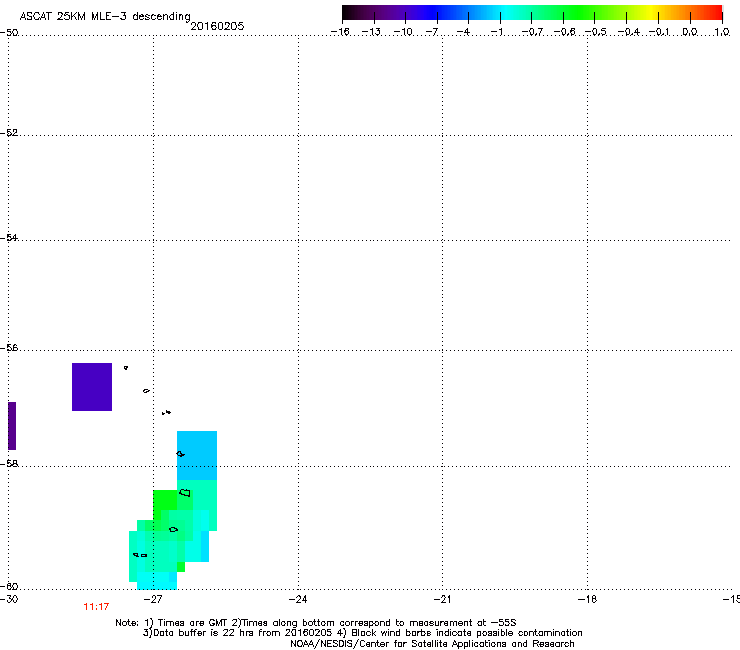
Task: Click the -10 tick label on the colorbar
Action: [403, 32]
